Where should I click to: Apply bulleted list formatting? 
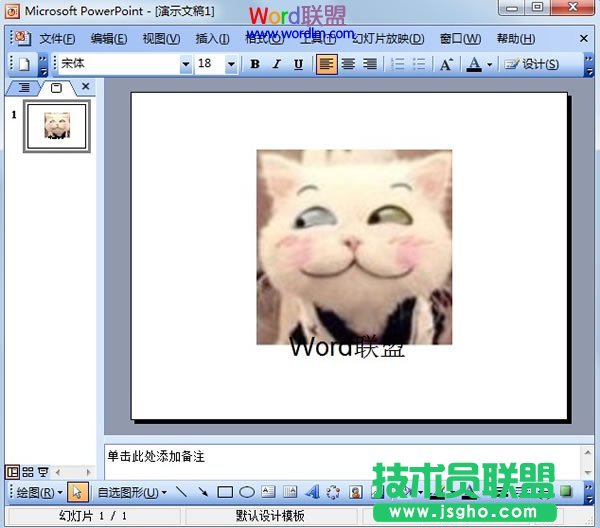pos(419,64)
